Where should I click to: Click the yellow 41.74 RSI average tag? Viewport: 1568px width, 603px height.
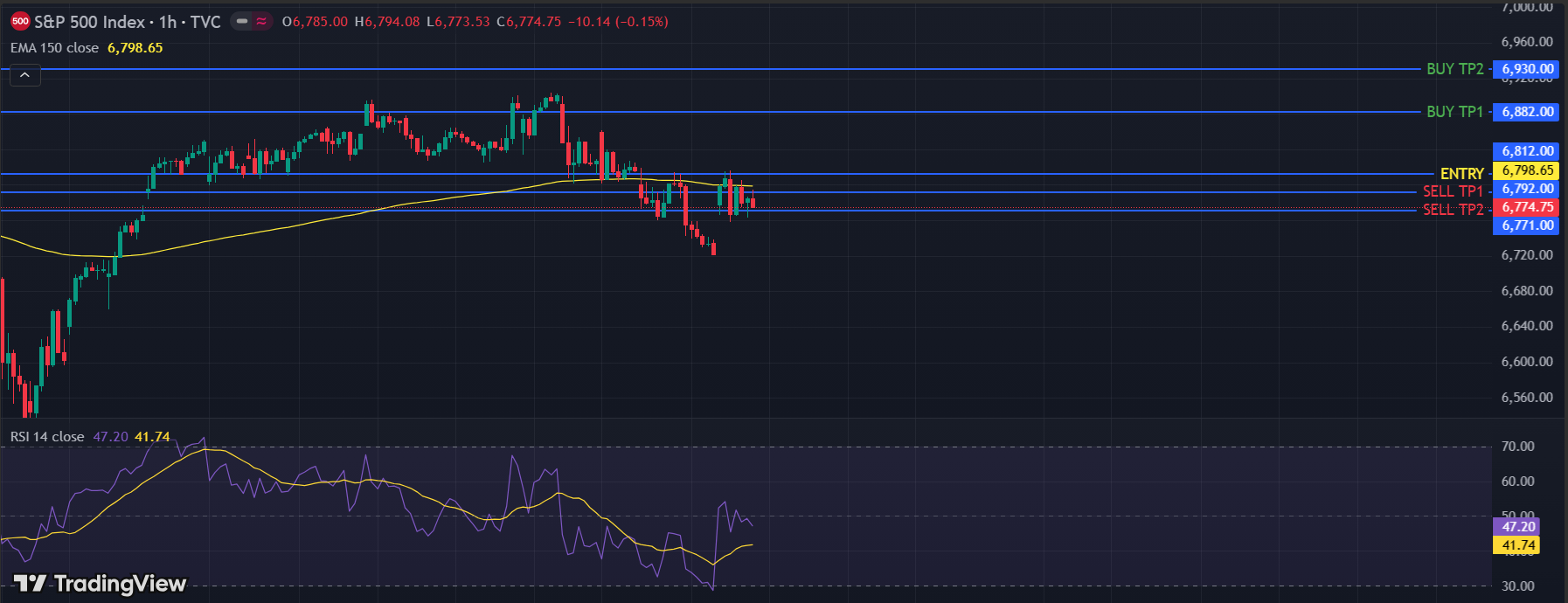click(1517, 545)
